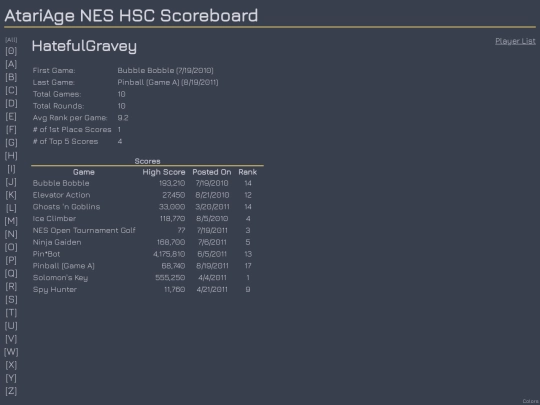Image resolution: width=540 pixels, height=405 pixels.
Task: Click the High Score column header
Action: [164, 172]
